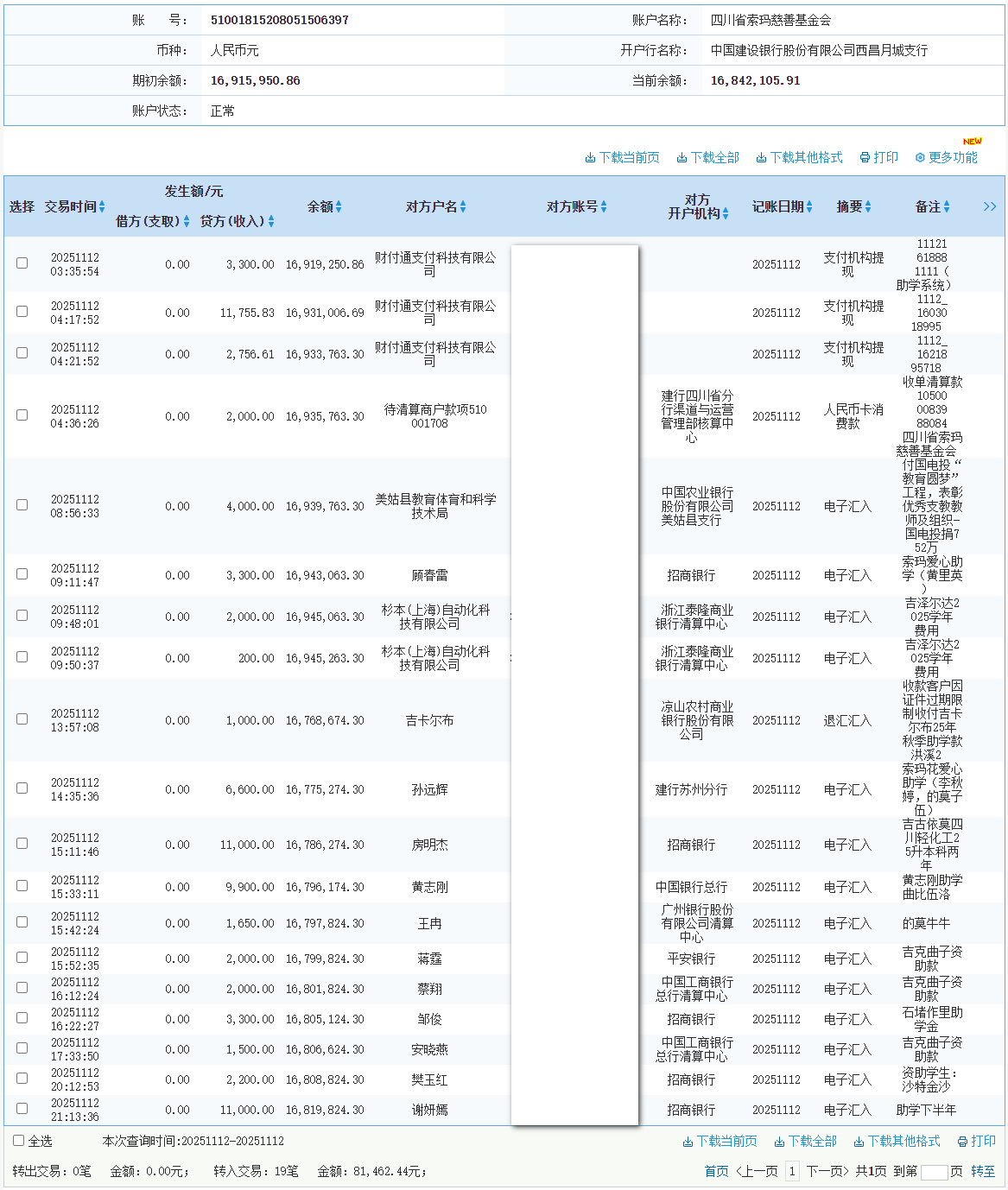Click the 打印 printer icon
1008x1190 pixels.
864,157
